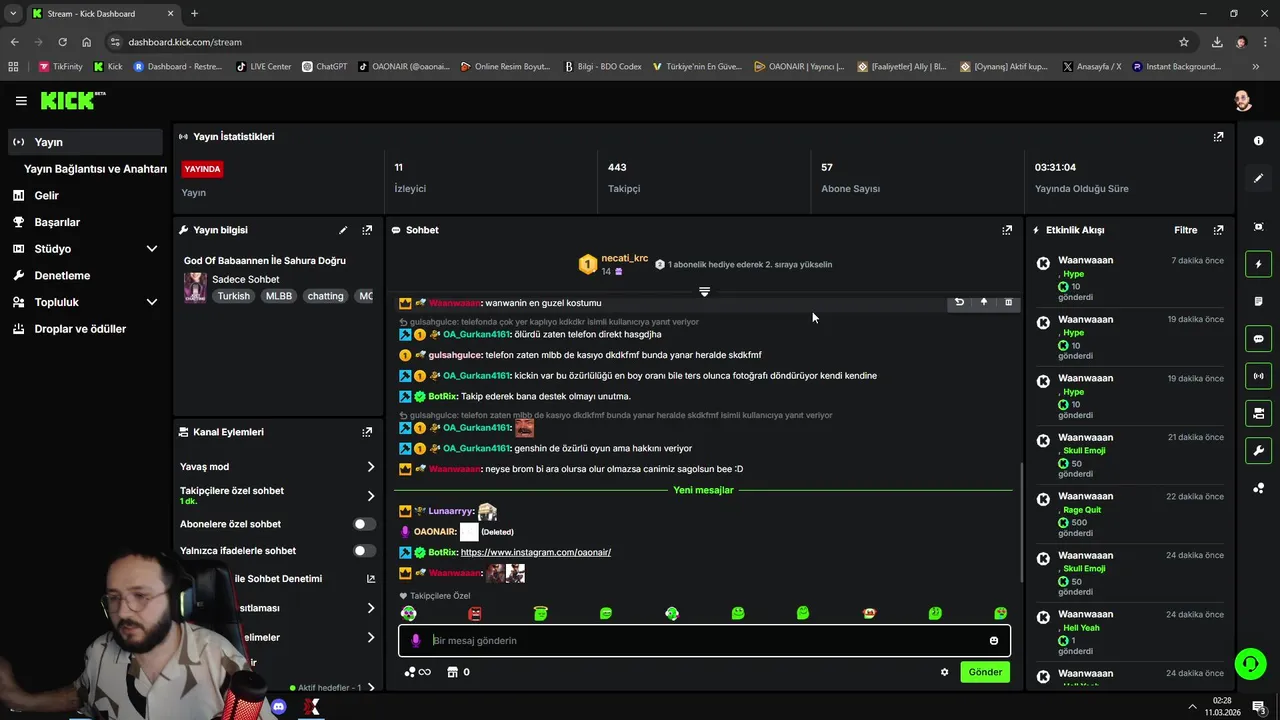Pop out the Sohbet chat panel
1280x720 pixels.
pyautogui.click(x=1007, y=230)
